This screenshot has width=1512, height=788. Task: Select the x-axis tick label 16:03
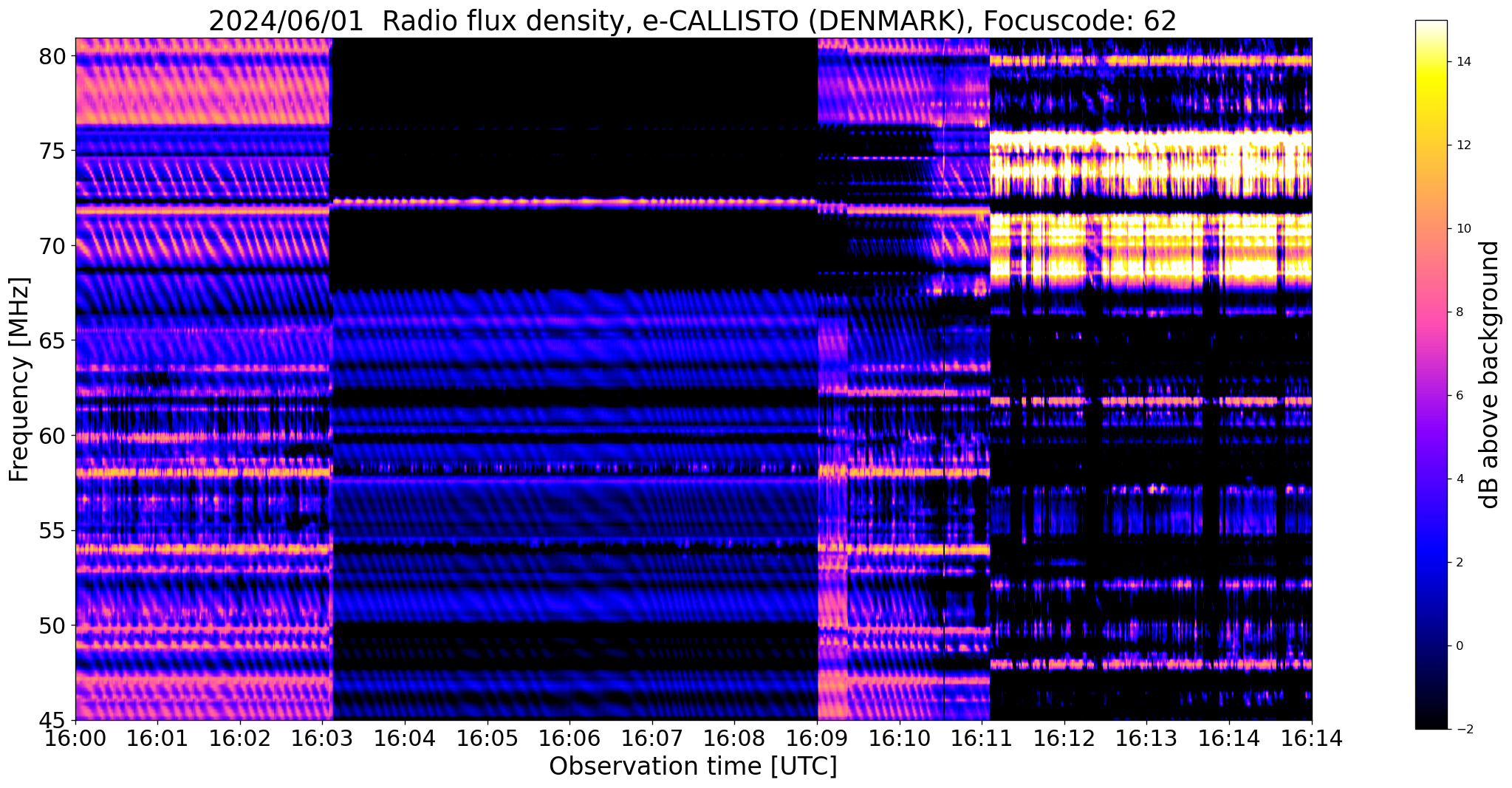click(322, 738)
